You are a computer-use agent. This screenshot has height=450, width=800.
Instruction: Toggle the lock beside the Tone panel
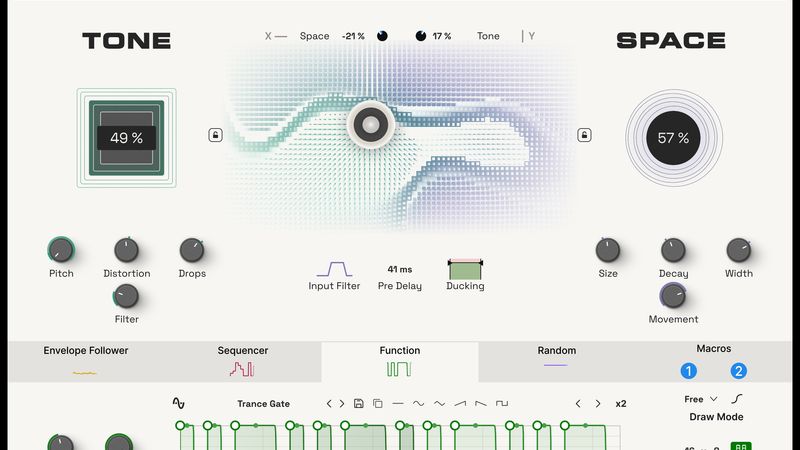[215, 135]
